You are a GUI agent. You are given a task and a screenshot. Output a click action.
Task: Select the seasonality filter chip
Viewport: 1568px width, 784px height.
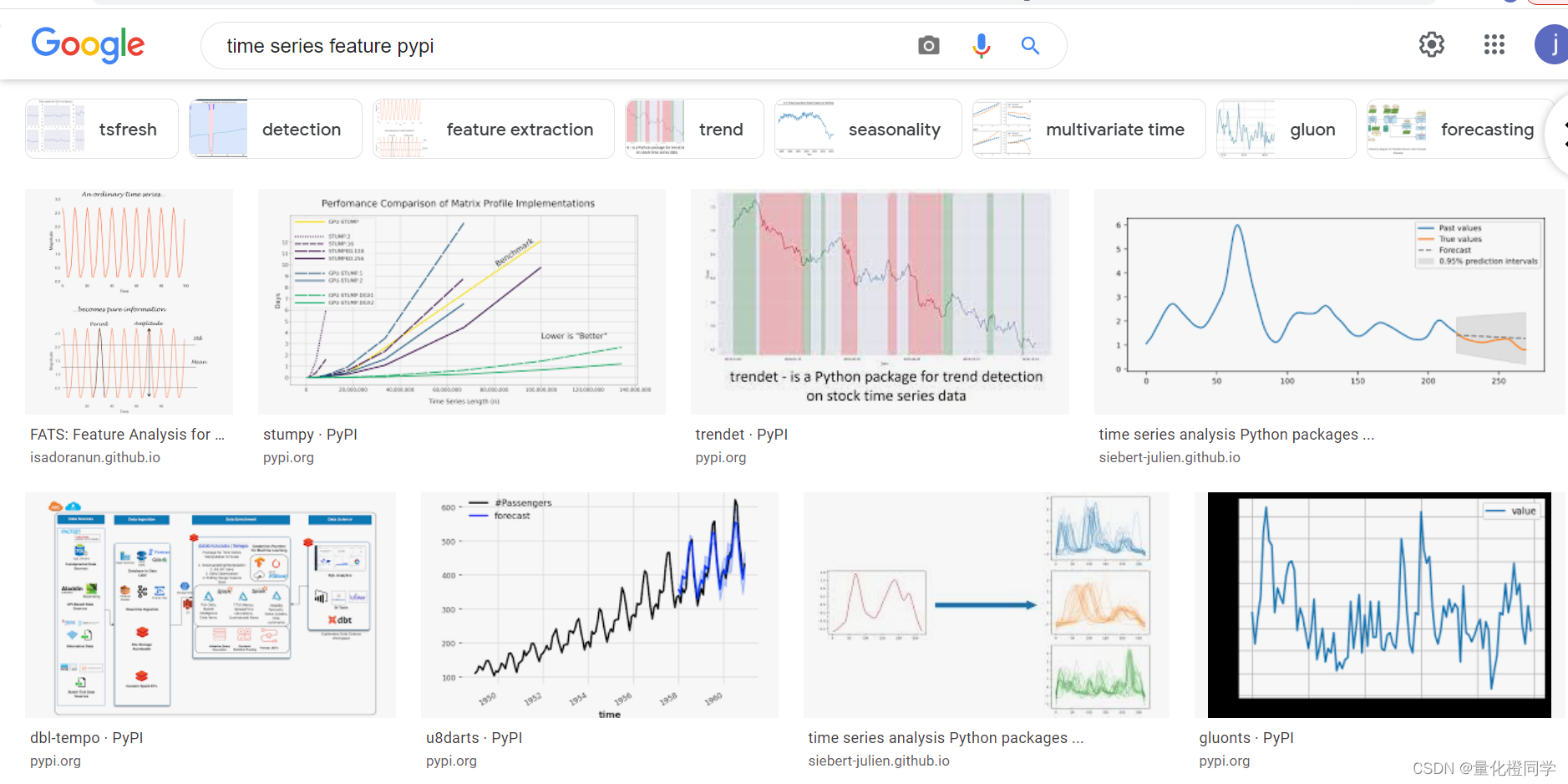868,129
